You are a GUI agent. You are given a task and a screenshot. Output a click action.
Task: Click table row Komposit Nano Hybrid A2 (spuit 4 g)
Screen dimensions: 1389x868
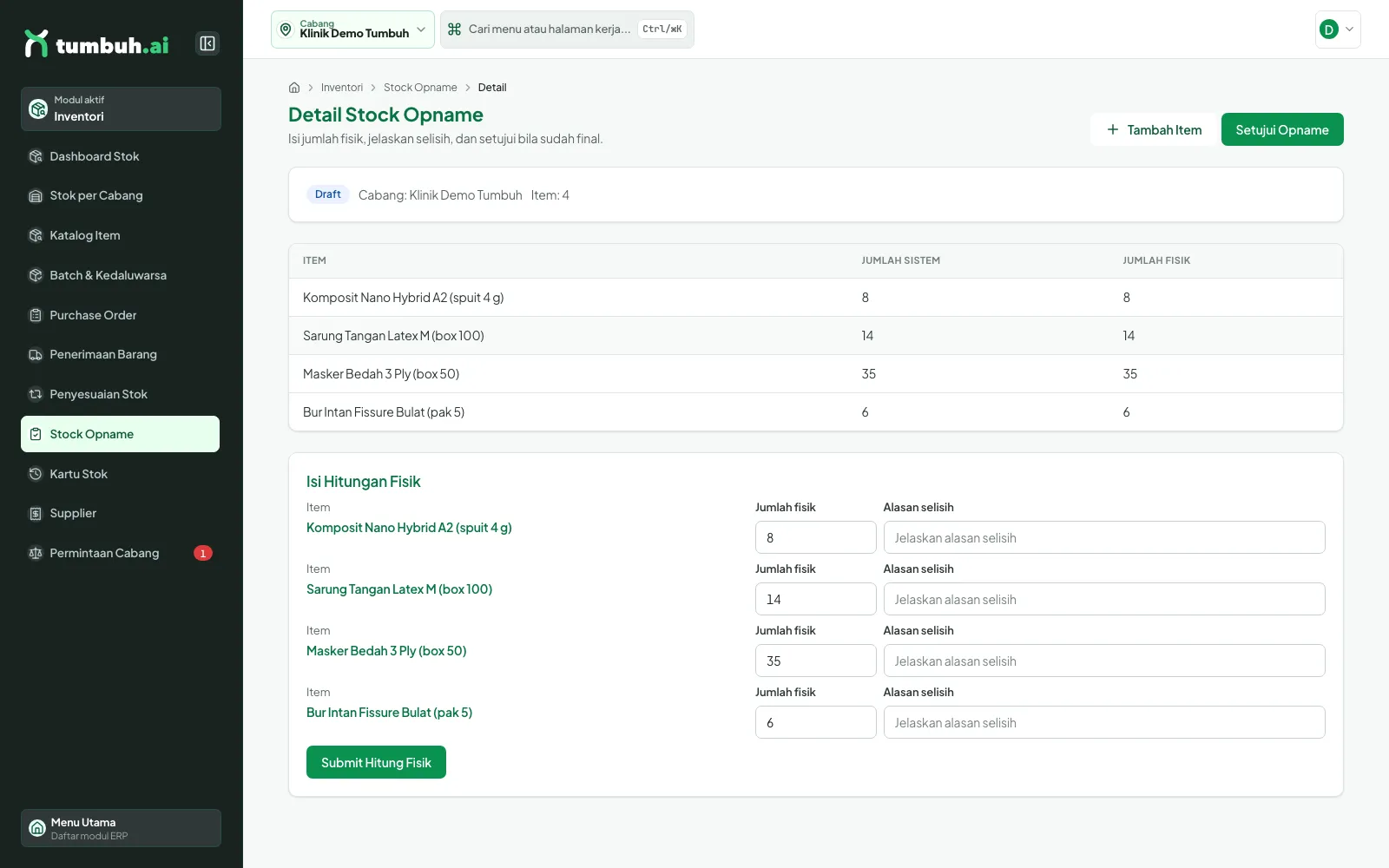tap(815, 298)
